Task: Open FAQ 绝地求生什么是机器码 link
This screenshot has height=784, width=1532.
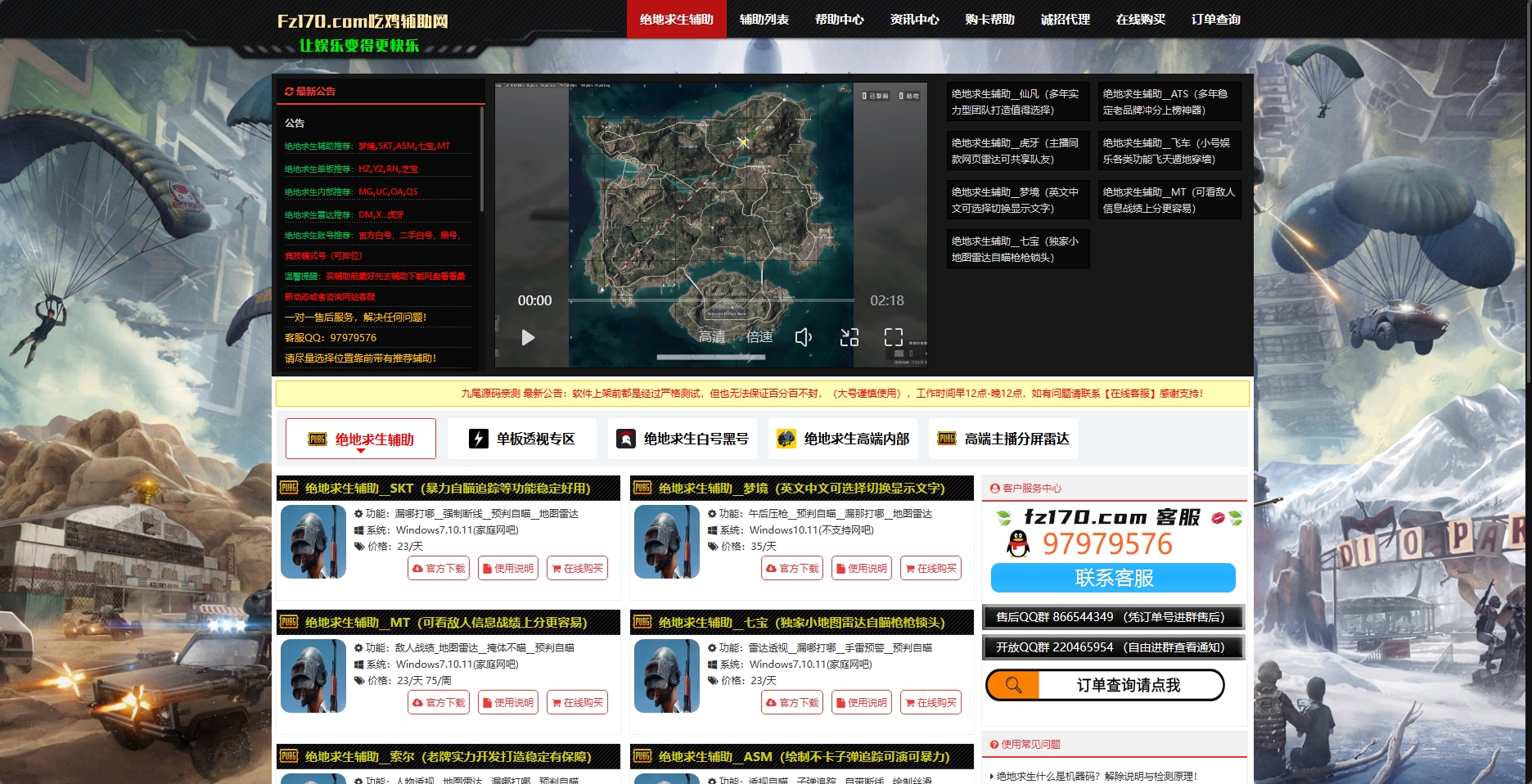Action: 1097,776
